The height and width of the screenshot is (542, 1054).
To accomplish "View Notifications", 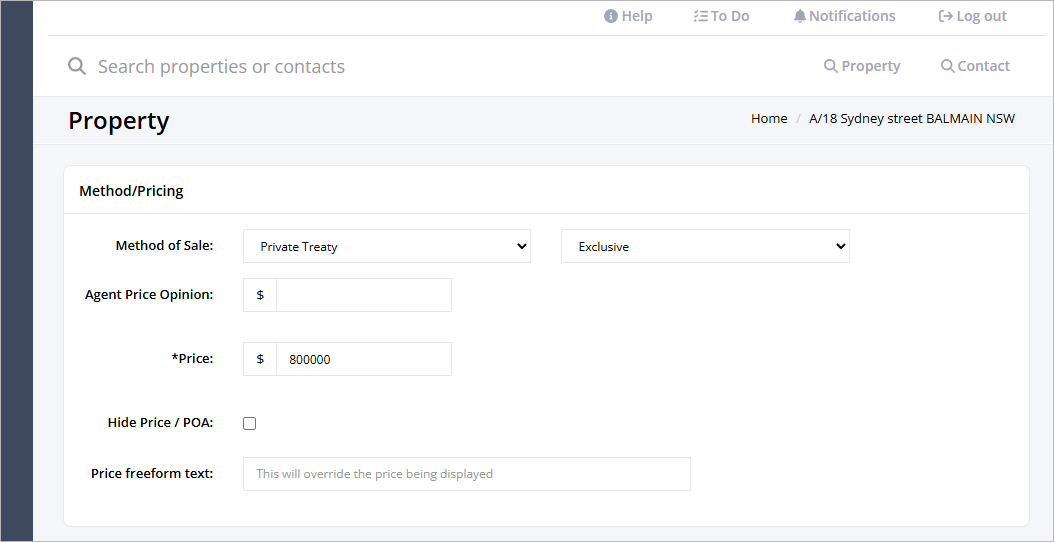I will tap(844, 16).
